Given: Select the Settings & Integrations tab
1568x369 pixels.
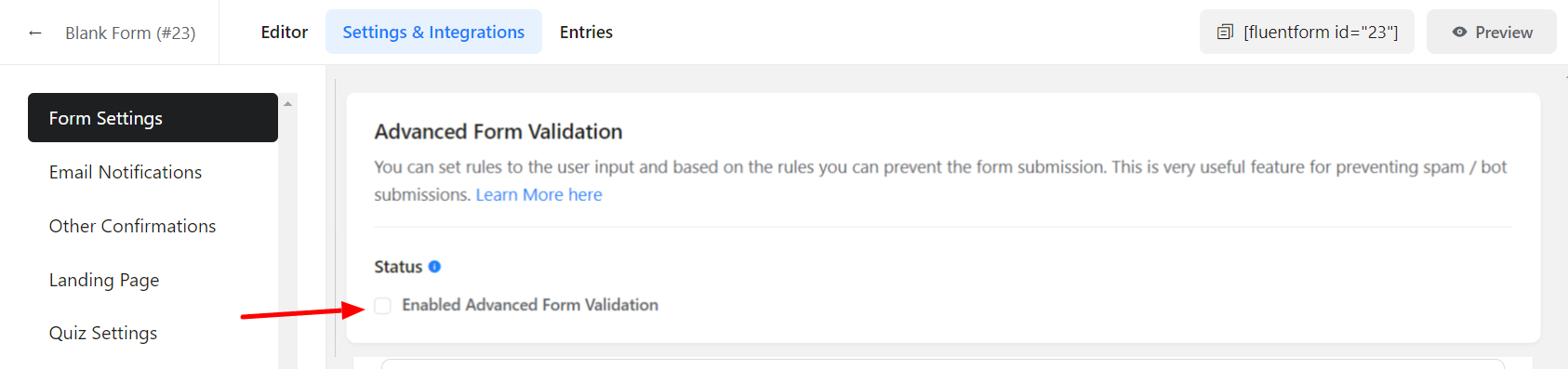Looking at the screenshot, I should 433,33.
